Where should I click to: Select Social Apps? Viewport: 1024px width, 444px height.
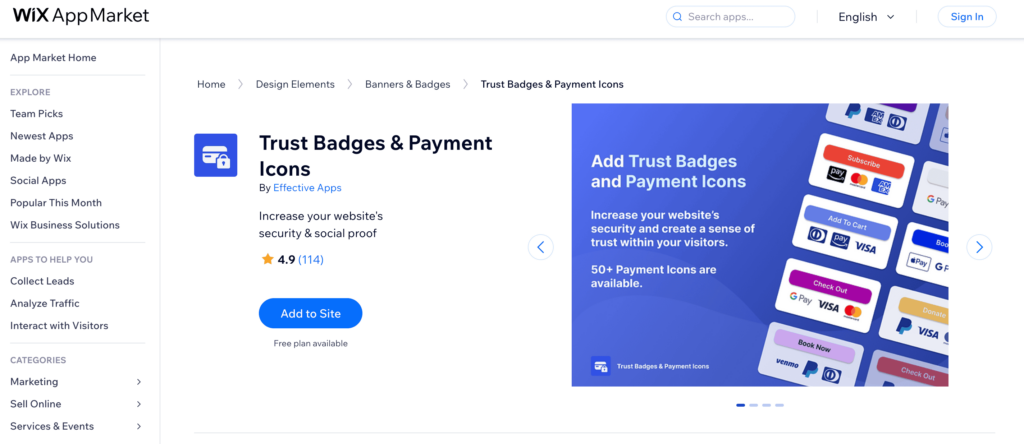click(x=38, y=180)
